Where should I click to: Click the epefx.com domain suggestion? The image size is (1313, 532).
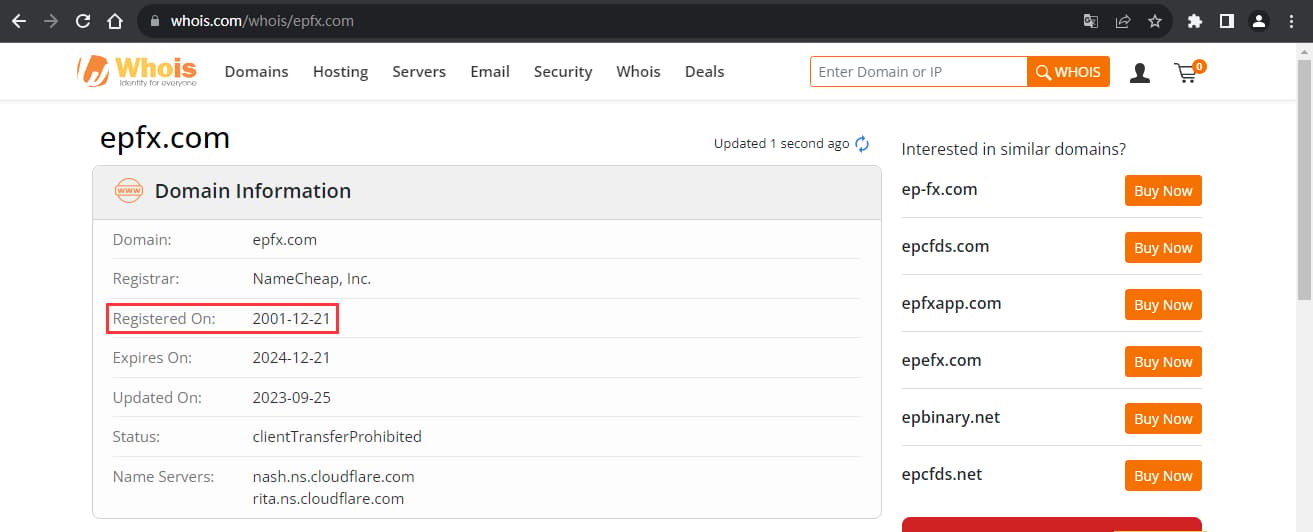tap(941, 361)
